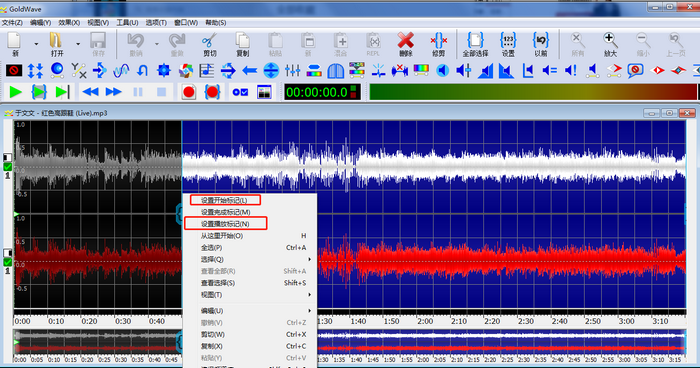
Task: Open the 效果(X) menu
Action: (x=69, y=22)
